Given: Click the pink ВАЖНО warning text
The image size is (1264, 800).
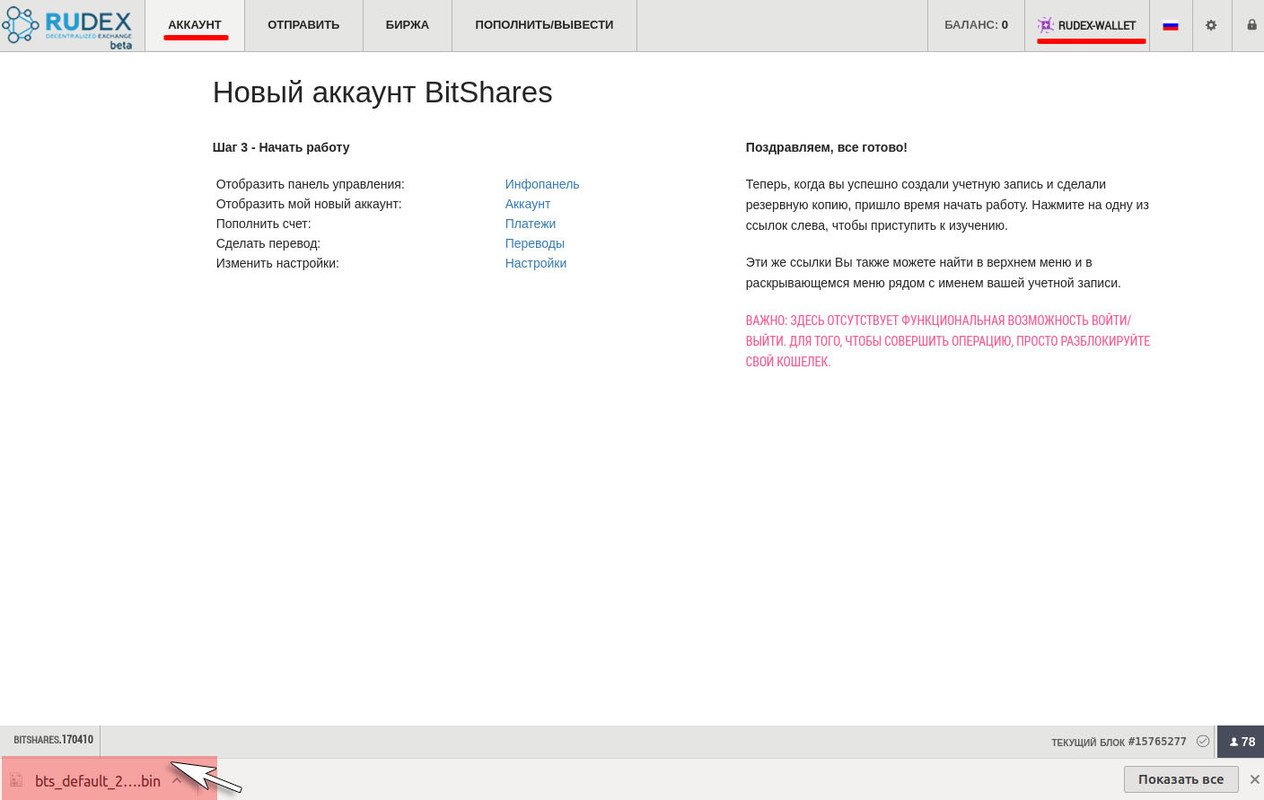Looking at the screenshot, I should (x=948, y=341).
